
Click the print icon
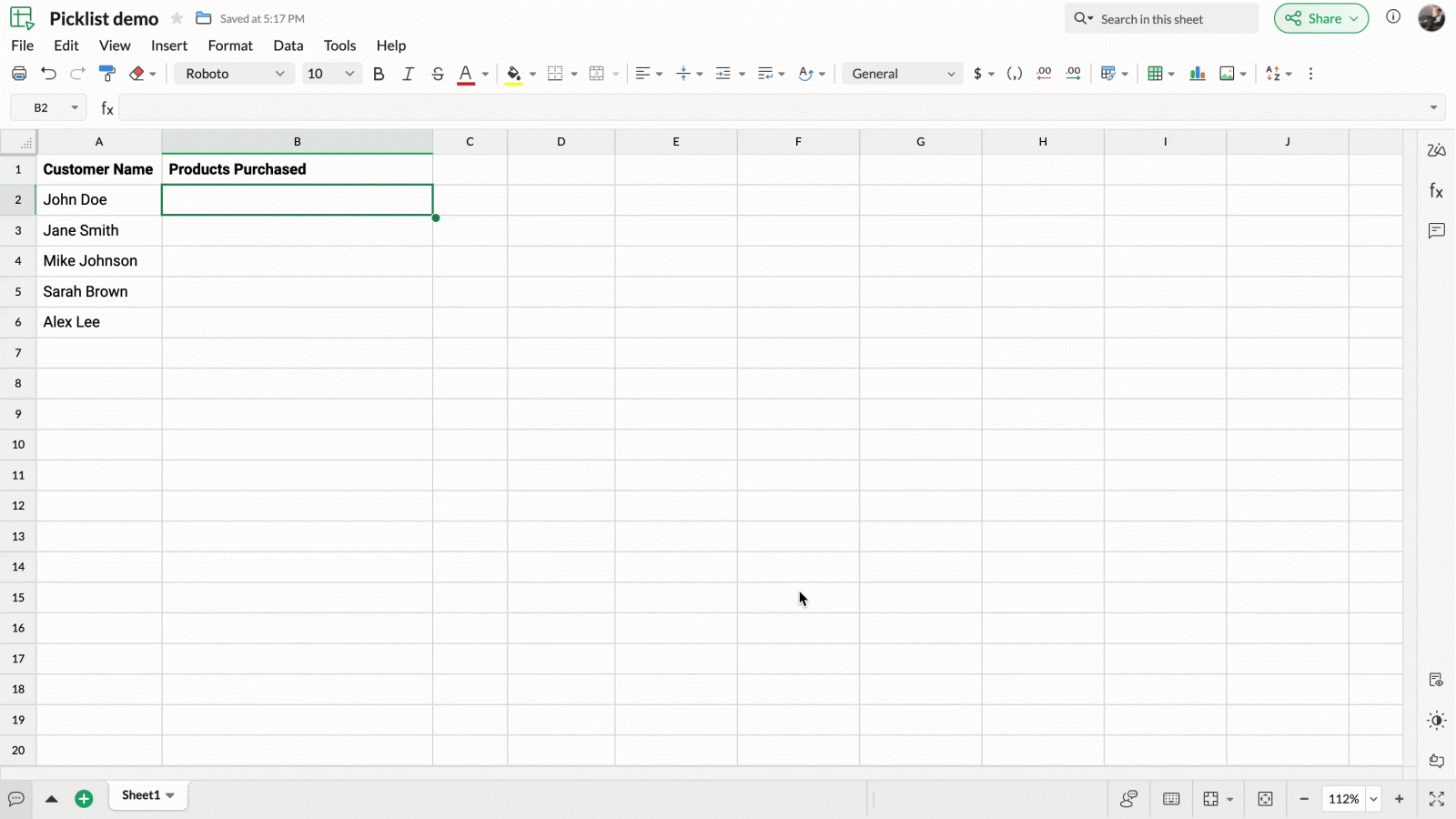(19, 73)
